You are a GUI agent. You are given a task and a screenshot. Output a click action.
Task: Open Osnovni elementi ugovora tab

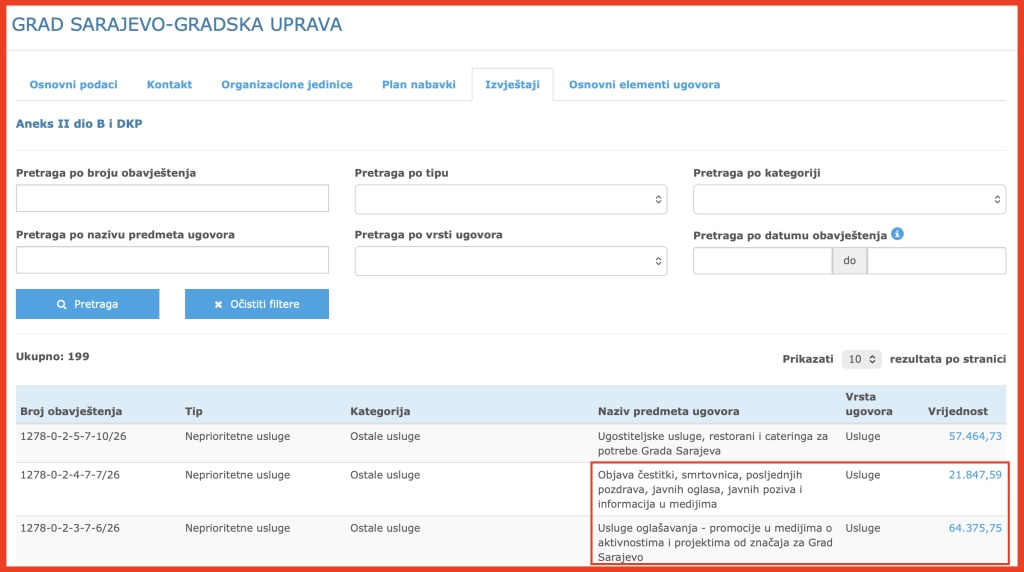click(644, 84)
